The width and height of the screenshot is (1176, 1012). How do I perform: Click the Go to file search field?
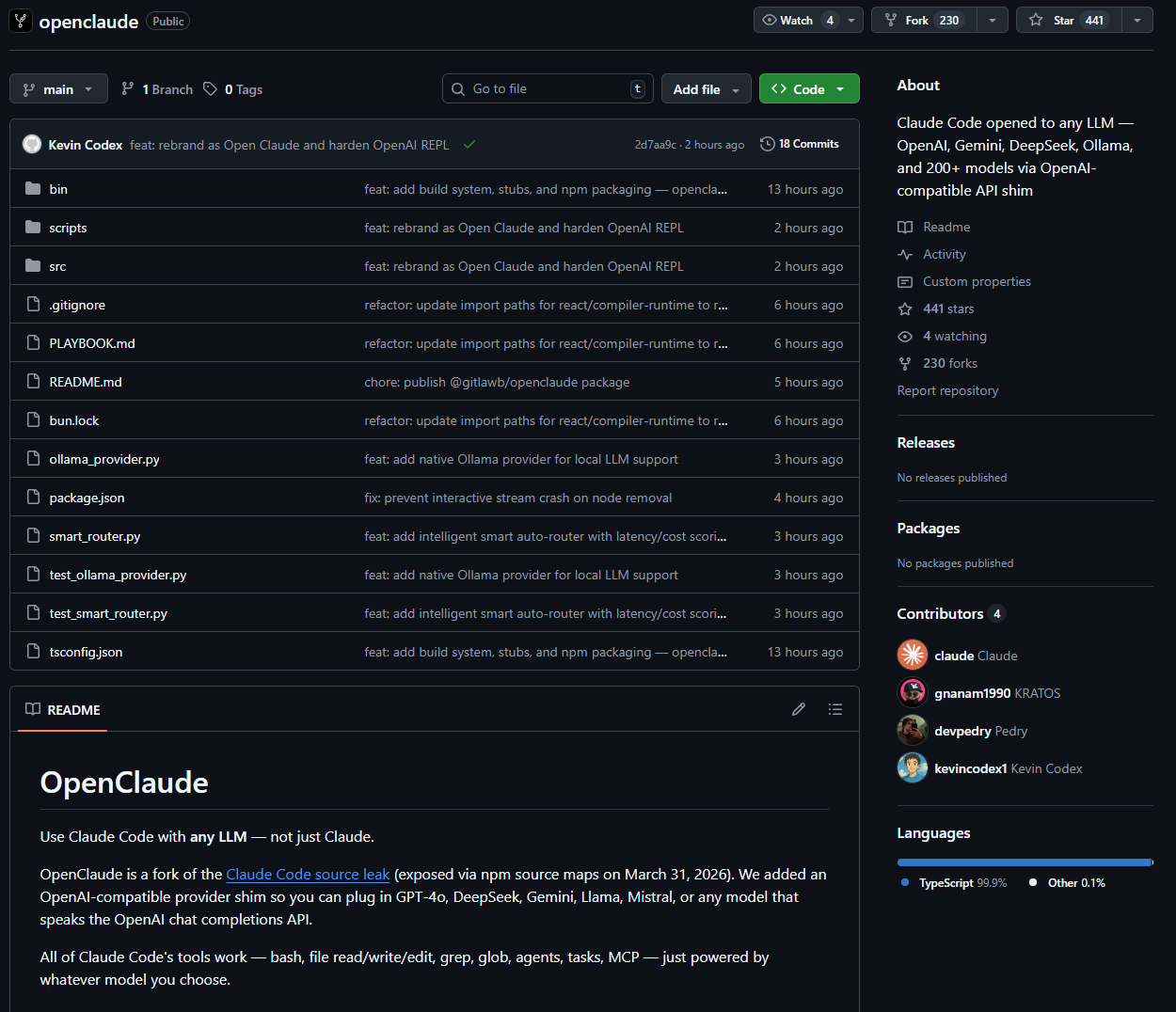pyautogui.click(x=548, y=88)
